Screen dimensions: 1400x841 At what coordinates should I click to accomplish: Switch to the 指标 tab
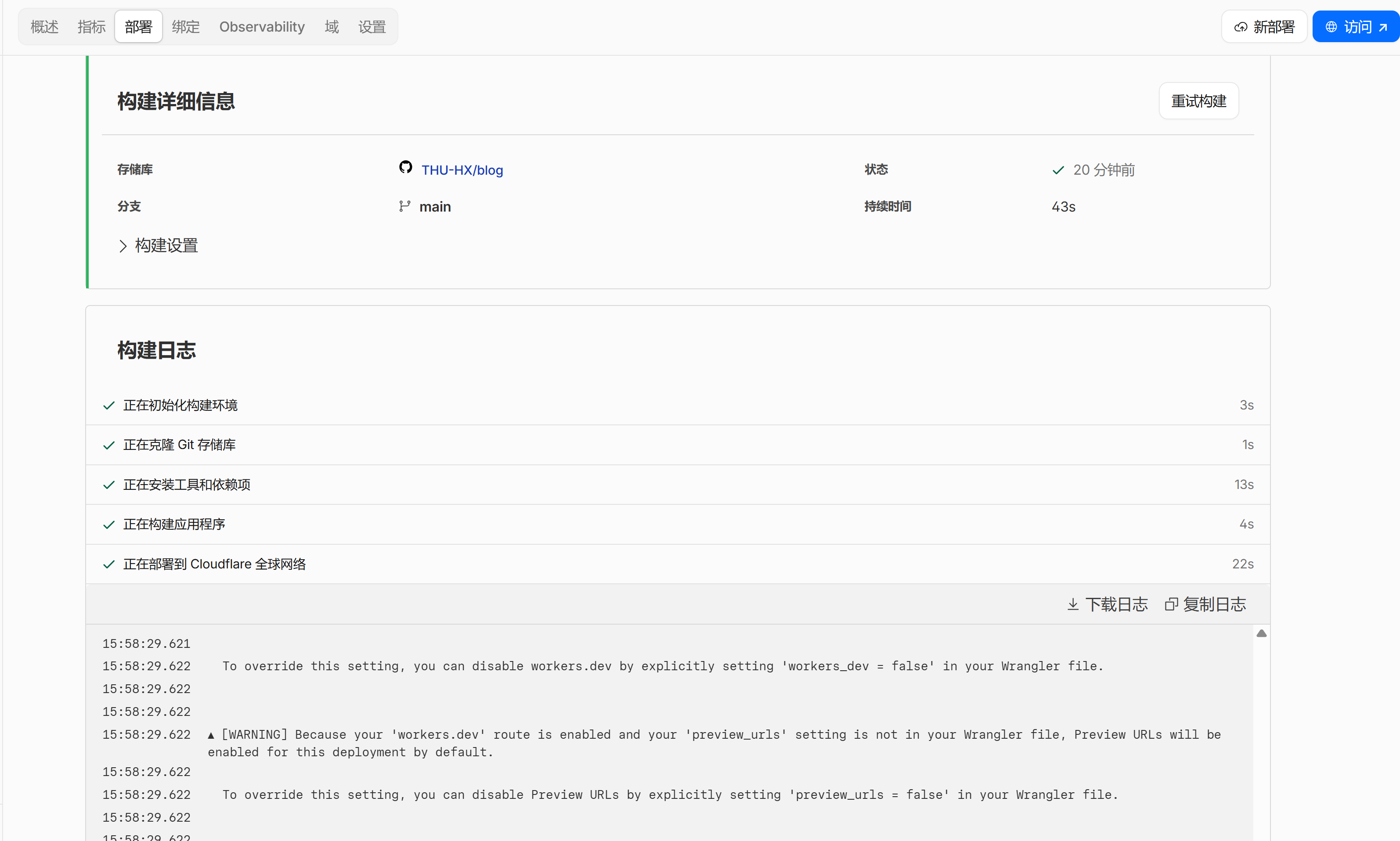[91, 27]
